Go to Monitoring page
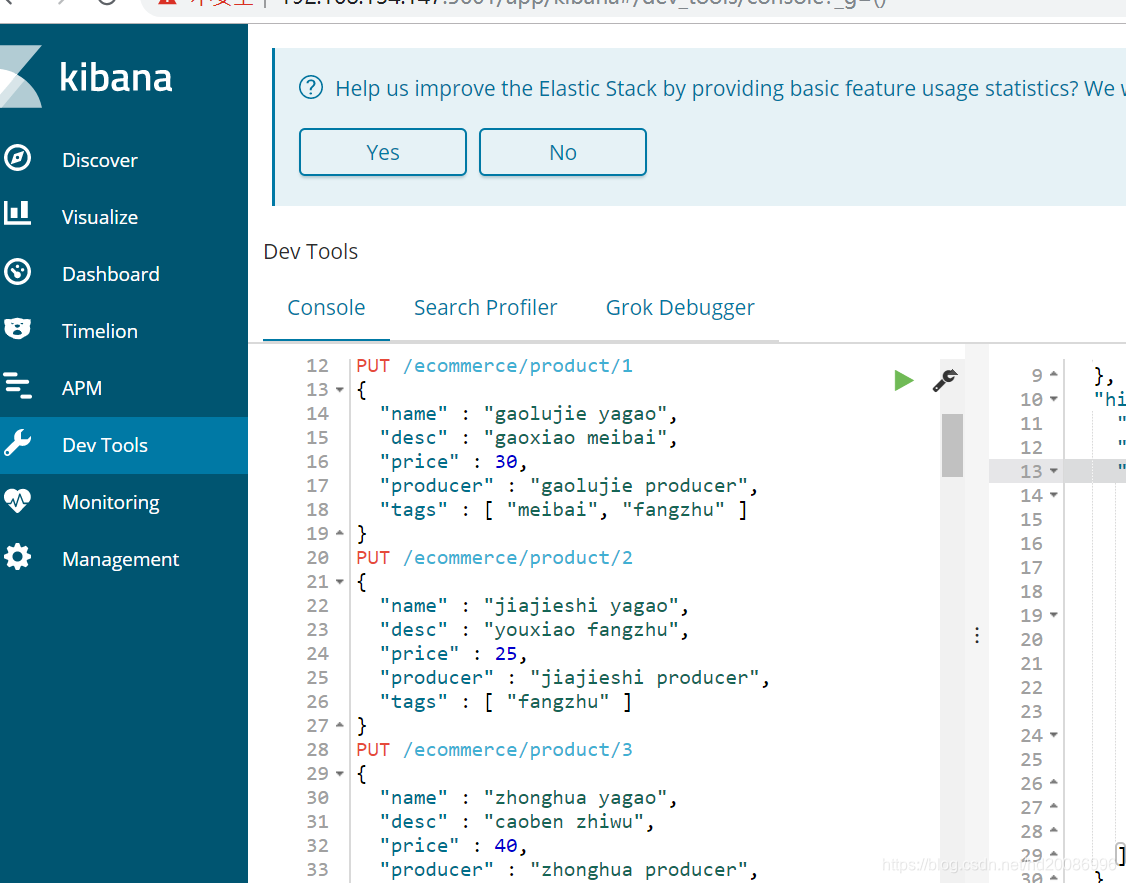The image size is (1126, 883). [111, 502]
